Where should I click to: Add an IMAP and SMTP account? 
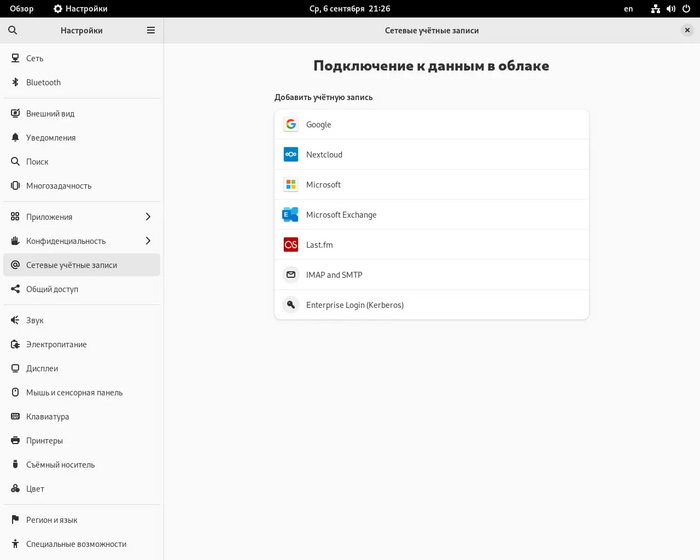pyautogui.click(x=432, y=275)
